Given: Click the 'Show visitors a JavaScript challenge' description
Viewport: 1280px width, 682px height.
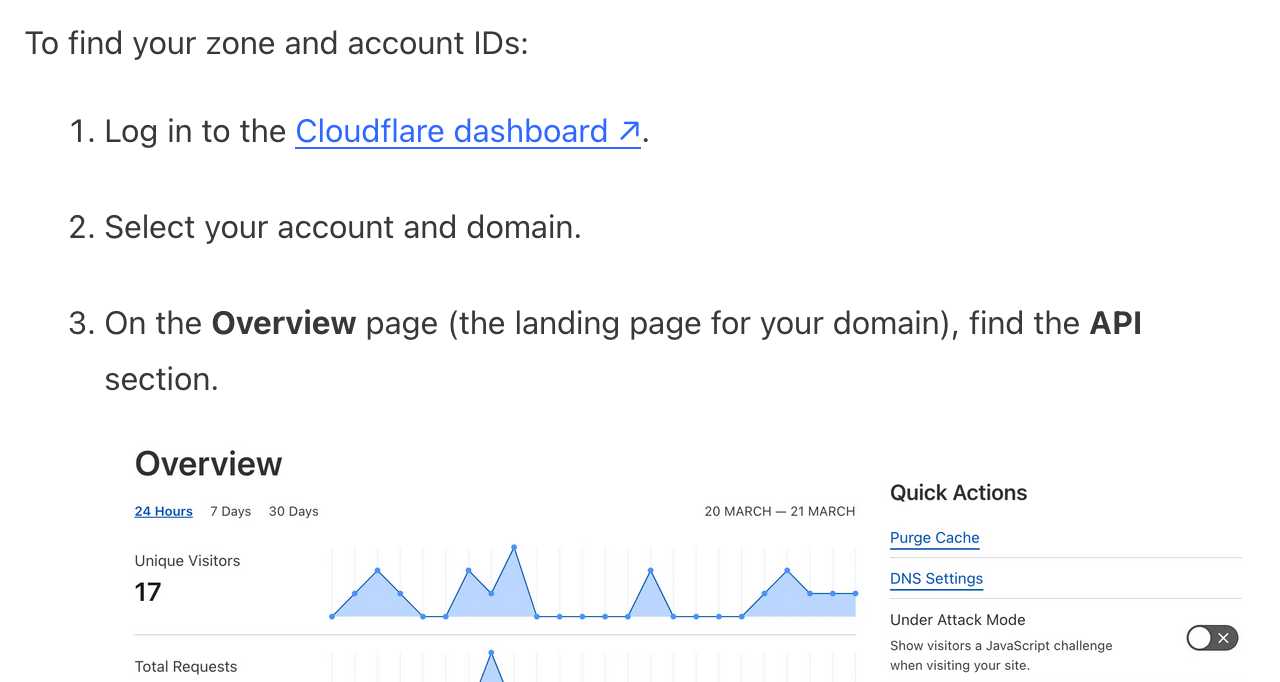Looking at the screenshot, I should click(x=1001, y=655).
